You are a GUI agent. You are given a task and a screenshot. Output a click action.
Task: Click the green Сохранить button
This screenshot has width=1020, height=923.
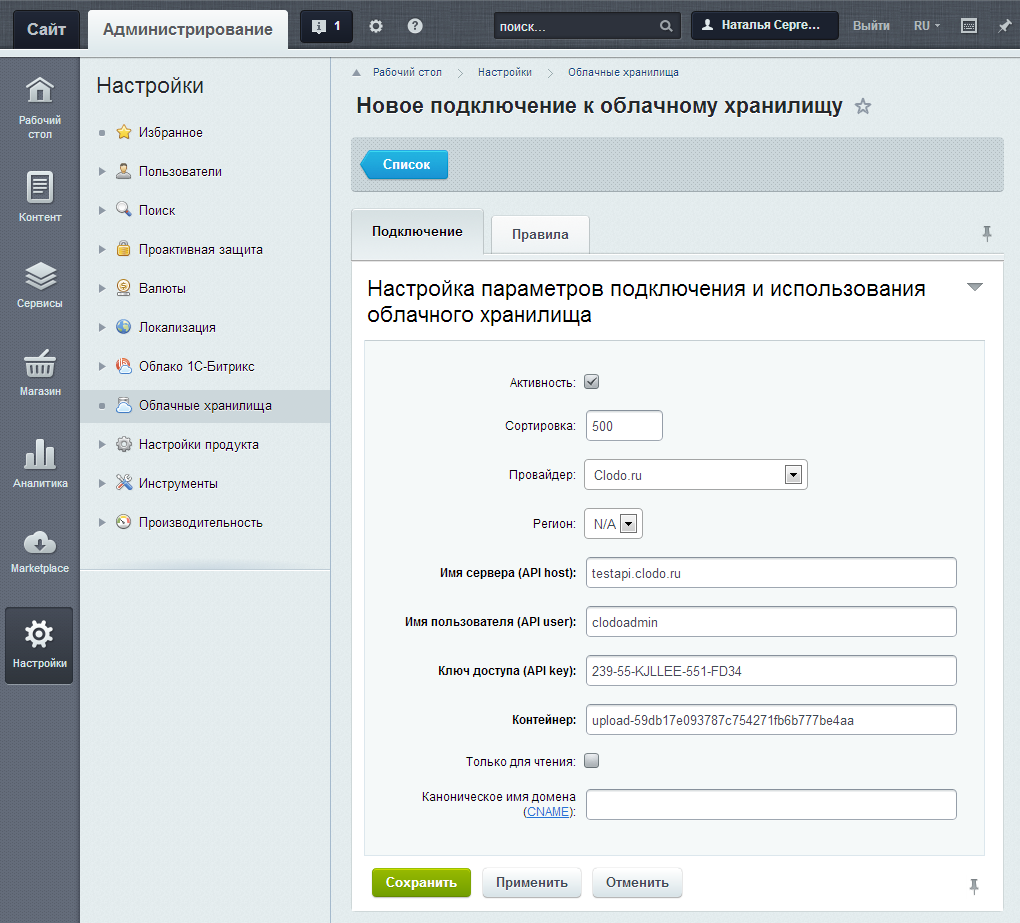[421, 882]
